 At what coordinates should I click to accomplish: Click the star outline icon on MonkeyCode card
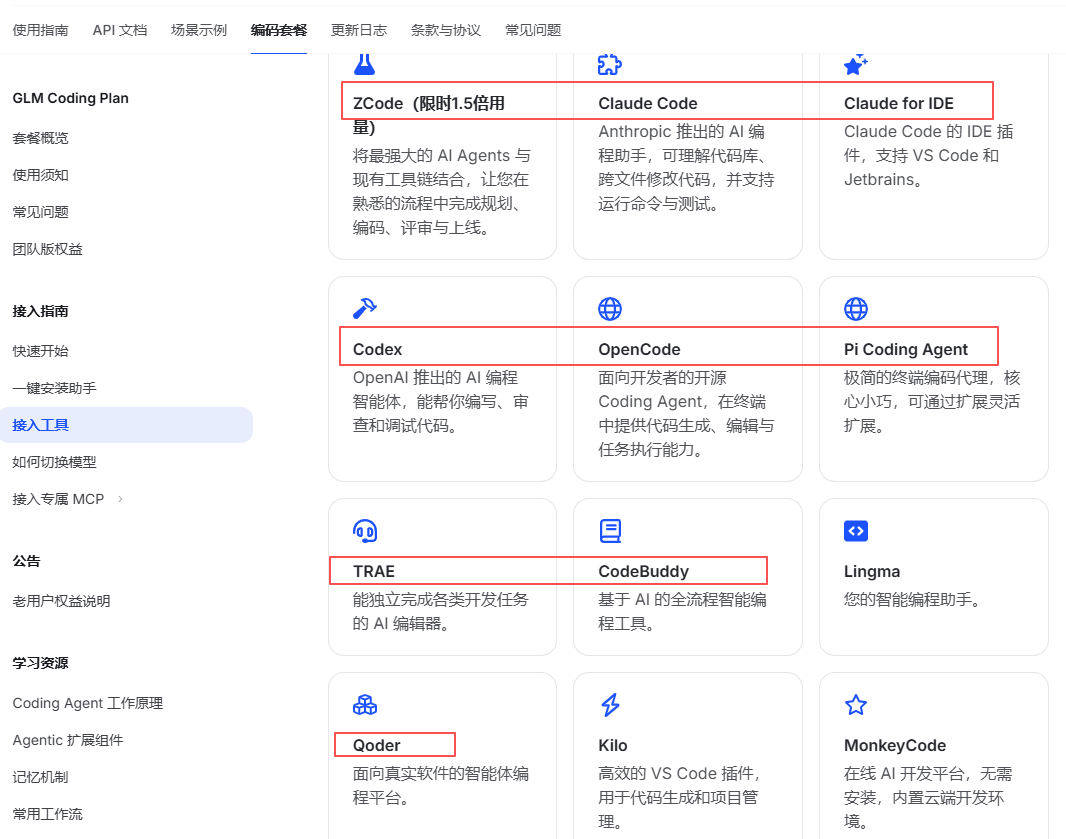(856, 705)
